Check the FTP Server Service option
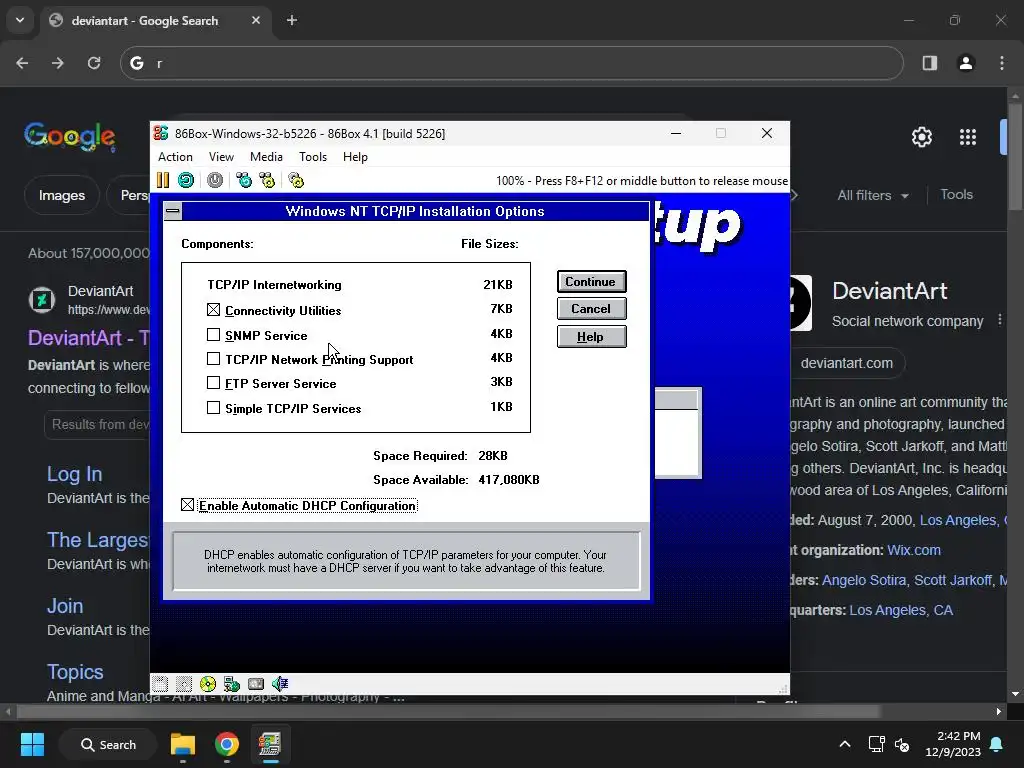 214,383
